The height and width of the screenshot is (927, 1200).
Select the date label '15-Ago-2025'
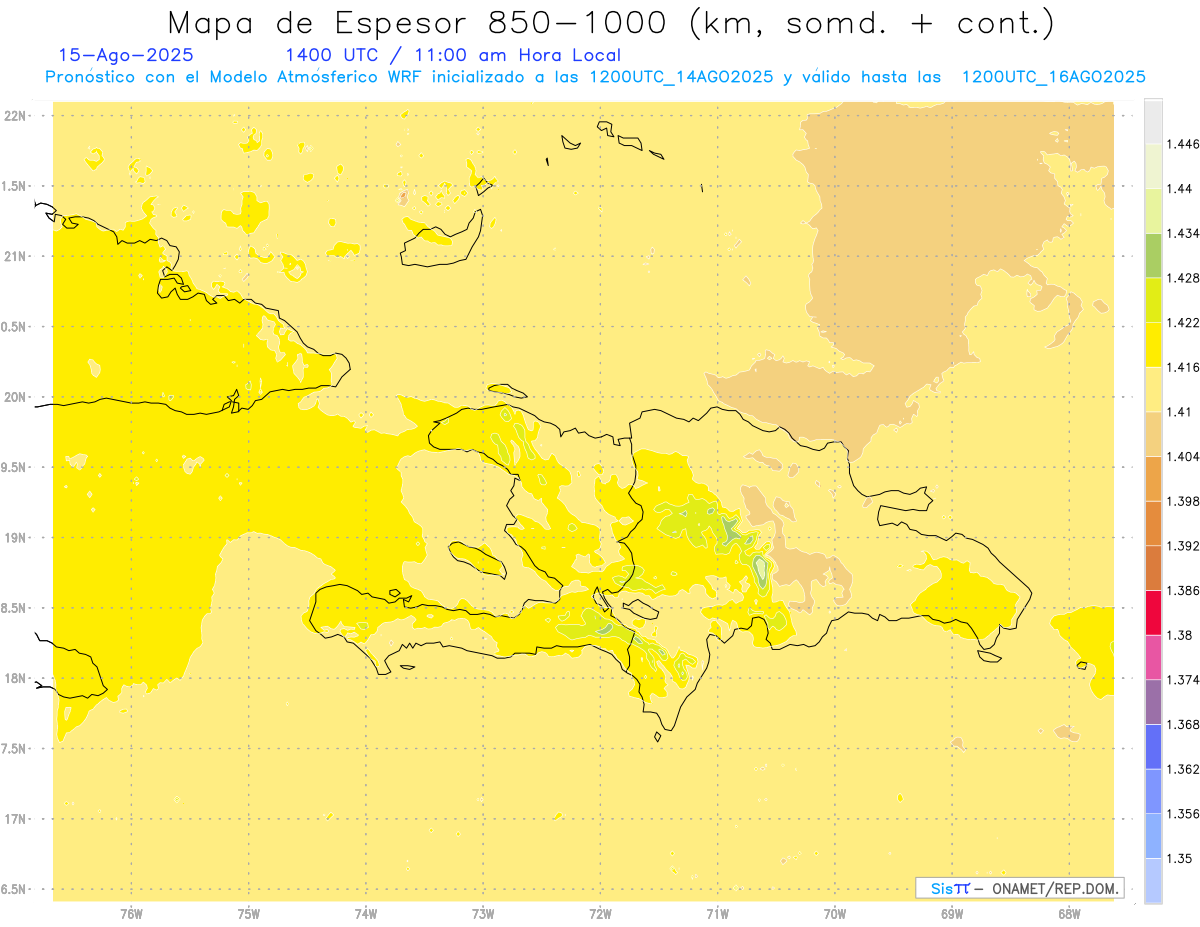click(x=126, y=56)
